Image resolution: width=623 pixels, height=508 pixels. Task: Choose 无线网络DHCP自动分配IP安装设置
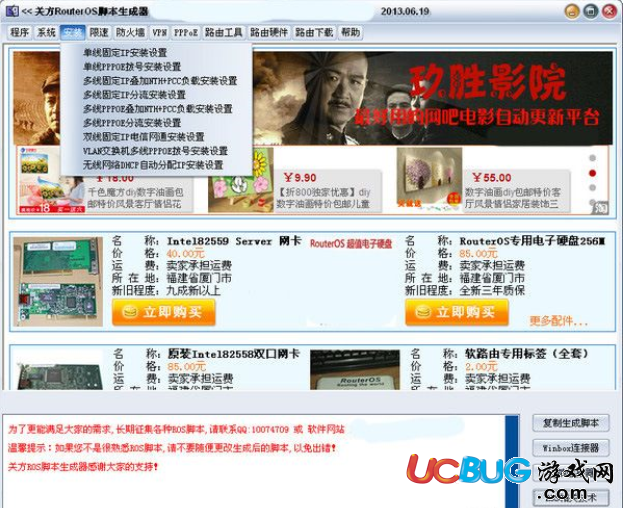(x=153, y=165)
